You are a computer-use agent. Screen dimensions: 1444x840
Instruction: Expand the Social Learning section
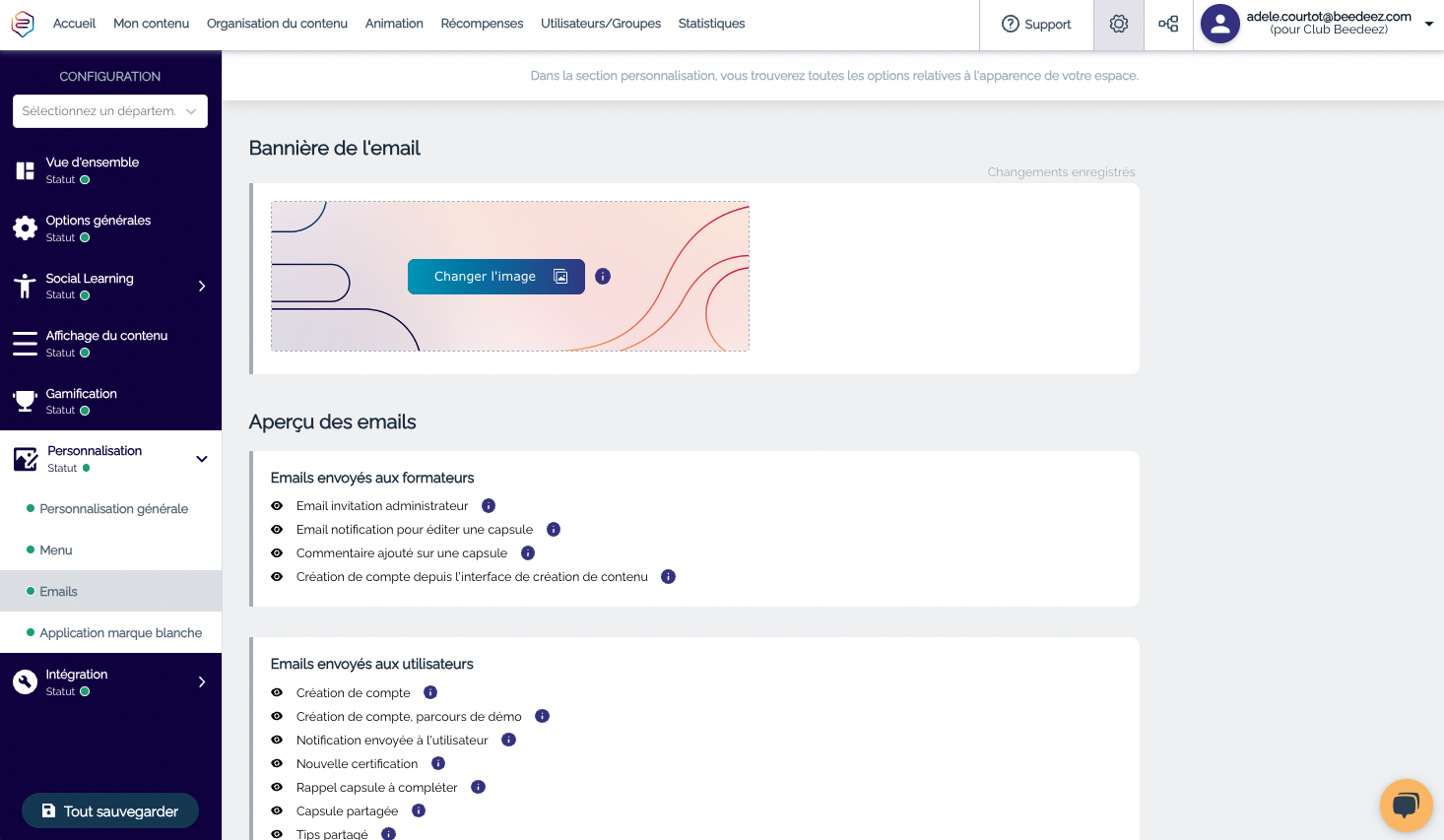[x=202, y=287]
